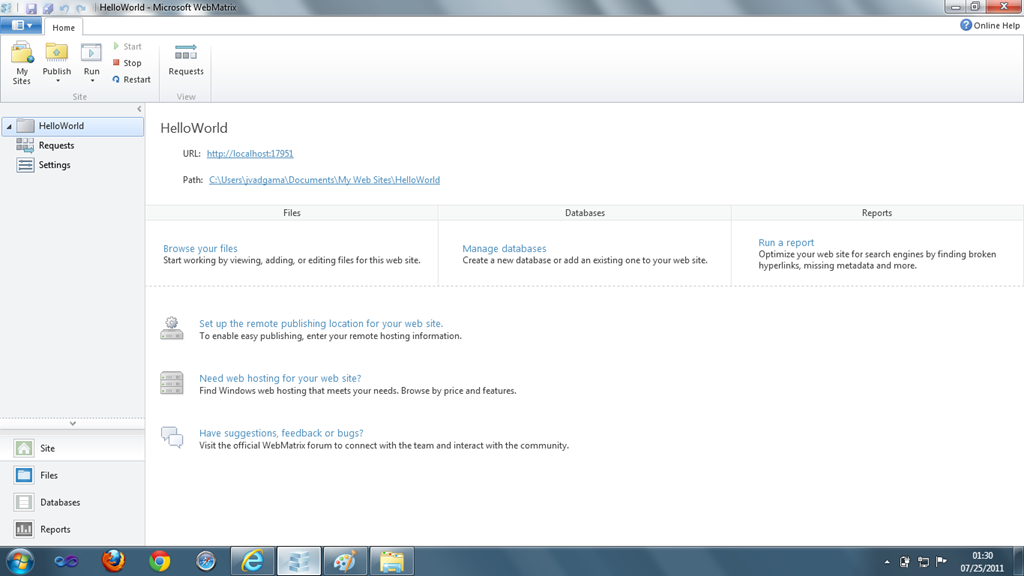Select Requests in the site tree

point(56,146)
